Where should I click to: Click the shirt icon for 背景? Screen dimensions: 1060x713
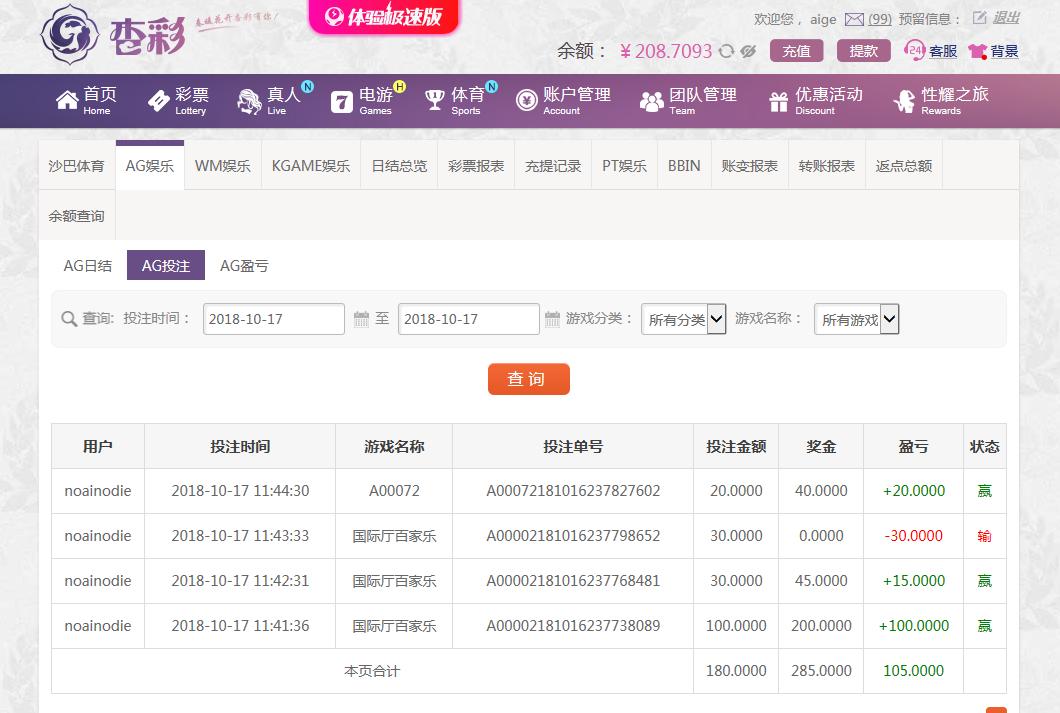click(977, 52)
